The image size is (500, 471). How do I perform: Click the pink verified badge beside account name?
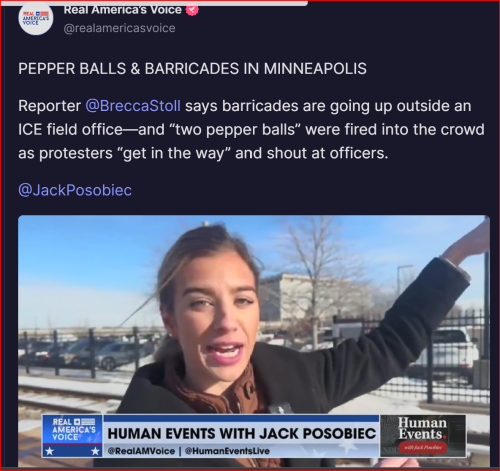[192, 10]
